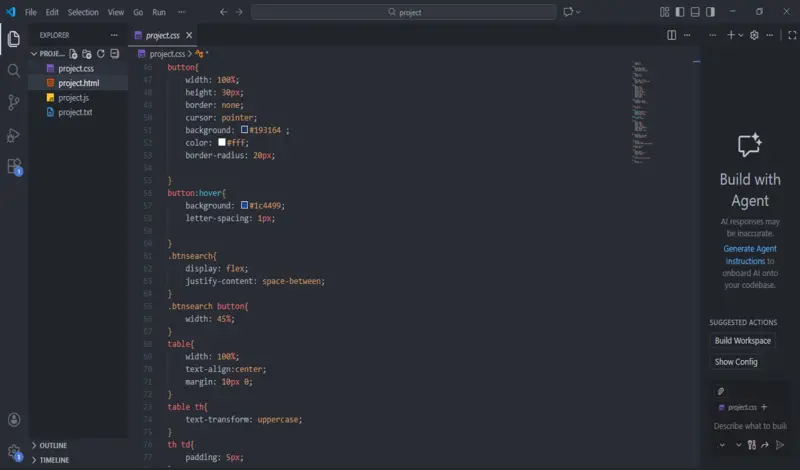The image size is (800, 470).
Task: Click the VS Code logo icon
Action: (11, 12)
